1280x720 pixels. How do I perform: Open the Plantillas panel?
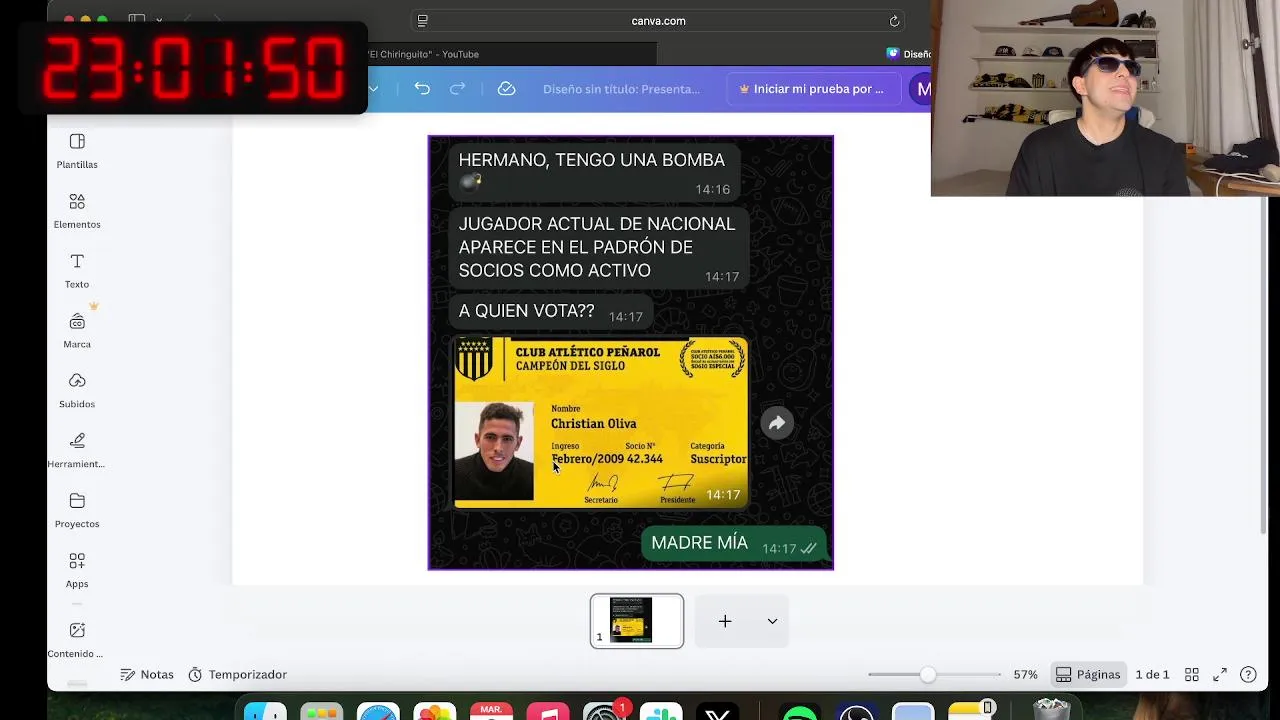77,151
